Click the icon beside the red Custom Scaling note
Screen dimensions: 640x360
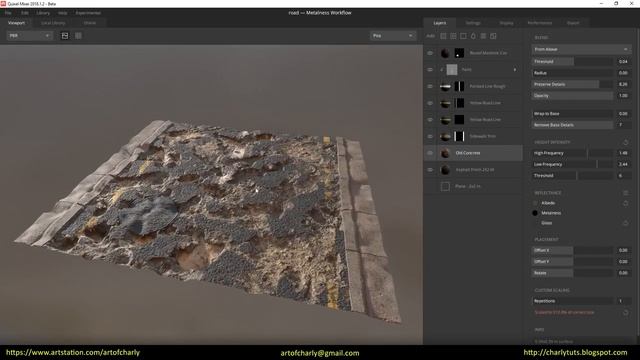(x=625, y=312)
